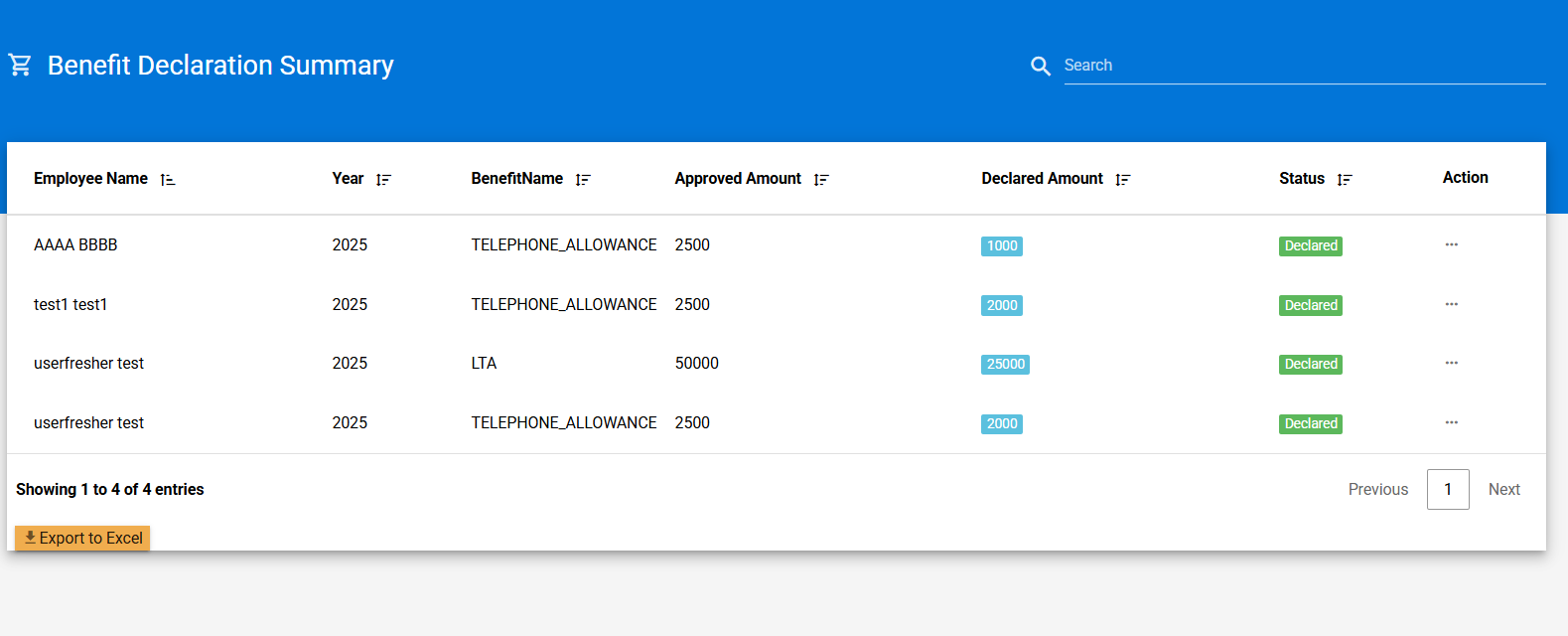Click the search magnifier icon
This screenshot has height=636, width=1568.
point(1040,66)
